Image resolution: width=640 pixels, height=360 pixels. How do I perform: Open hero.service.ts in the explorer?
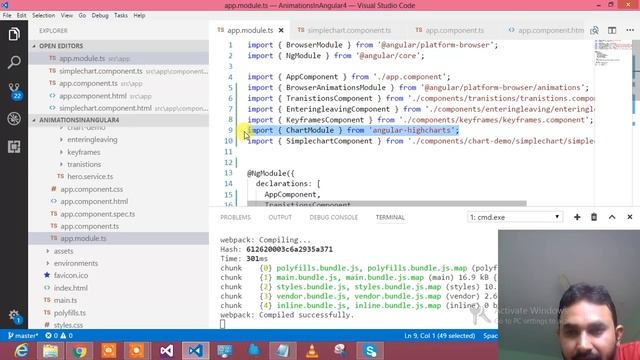coord(90,177)
